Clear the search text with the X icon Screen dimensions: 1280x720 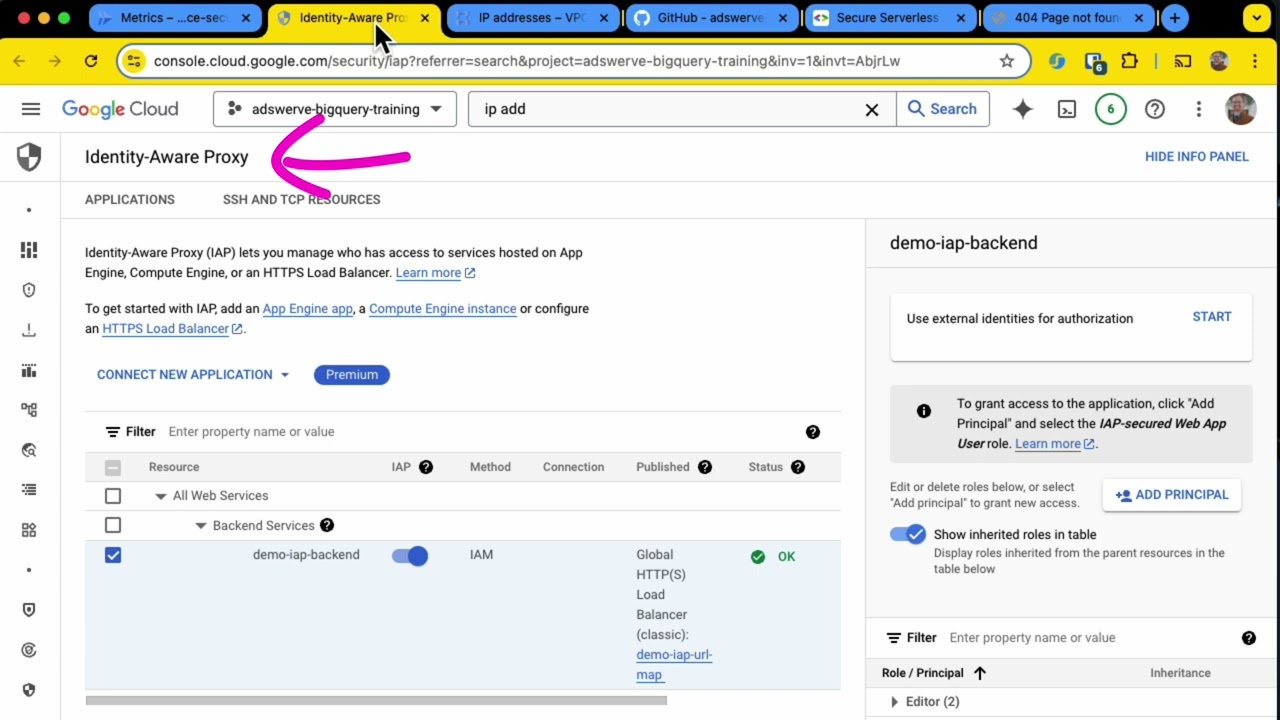pos(872,109)
